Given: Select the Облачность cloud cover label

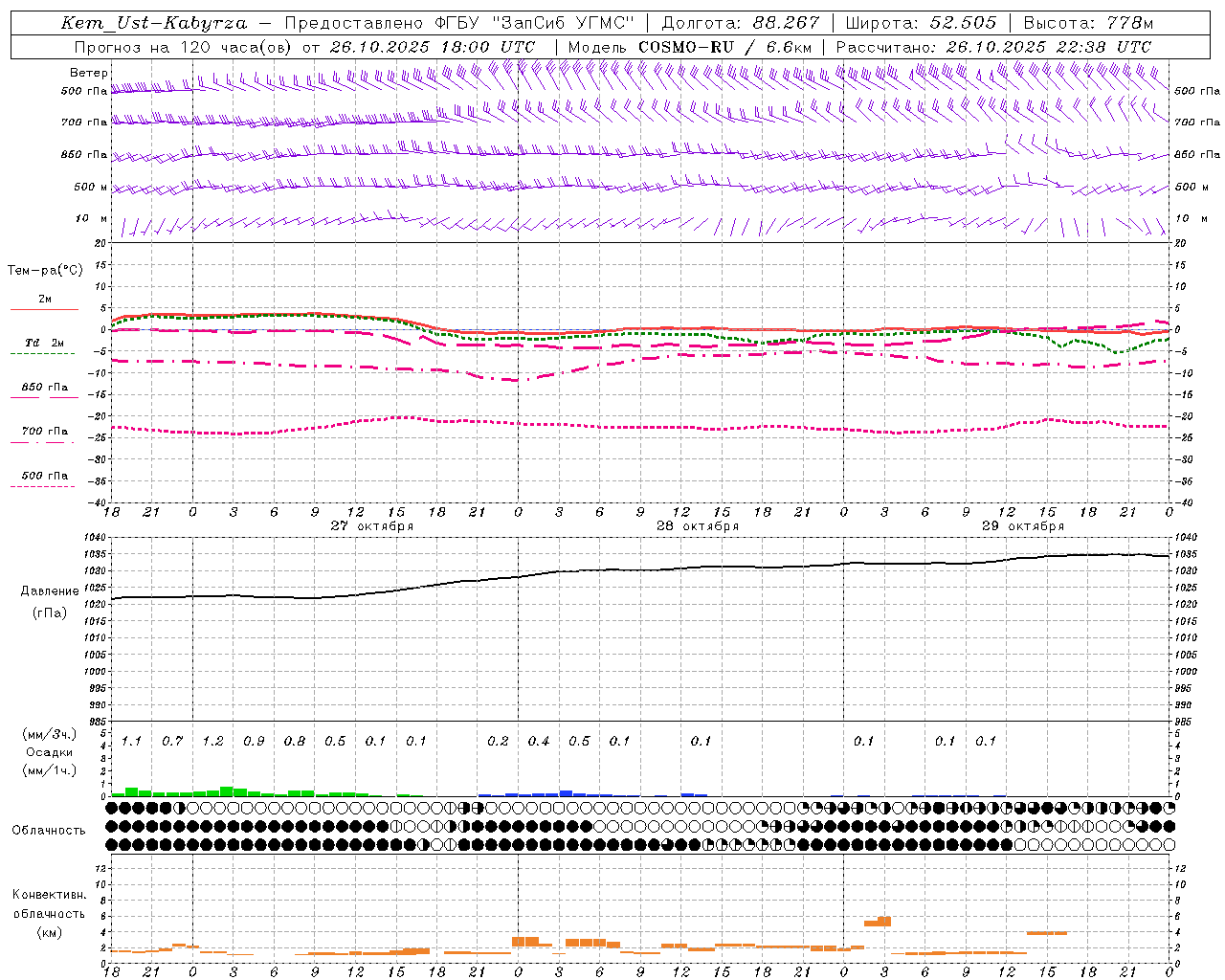Looking at the screenshot, I should coord(49,831).
